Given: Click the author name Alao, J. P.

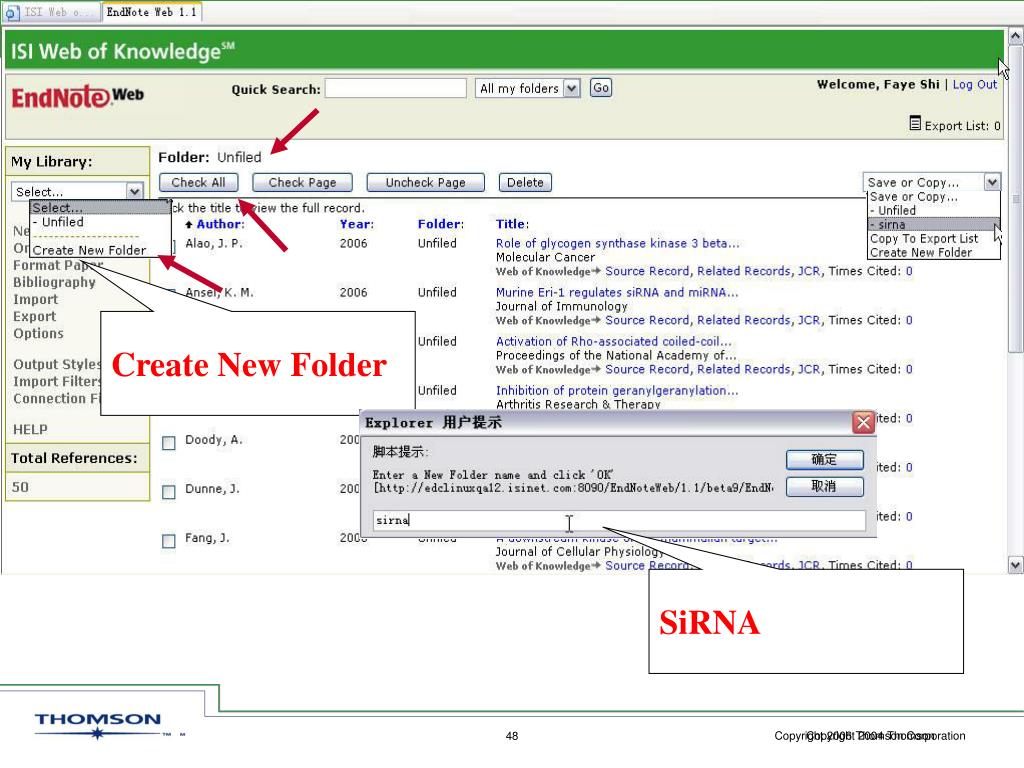Looking at the screenshot, I should [x=214, y=244].
